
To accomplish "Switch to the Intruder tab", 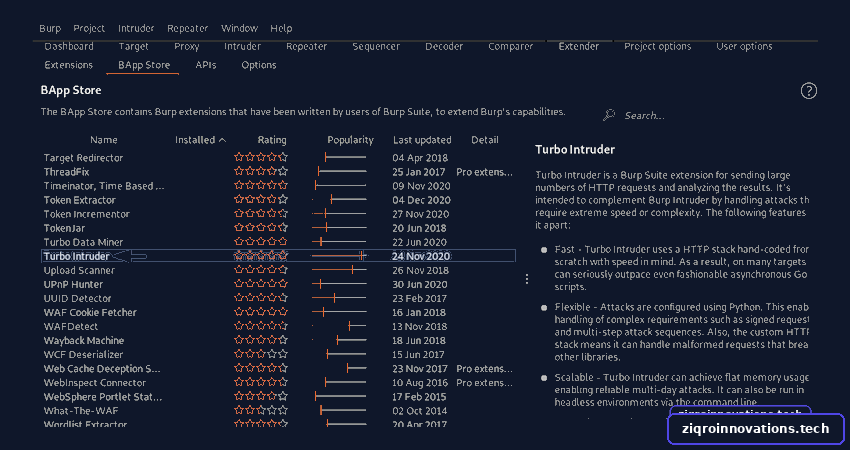I will (x=242, y=47).
